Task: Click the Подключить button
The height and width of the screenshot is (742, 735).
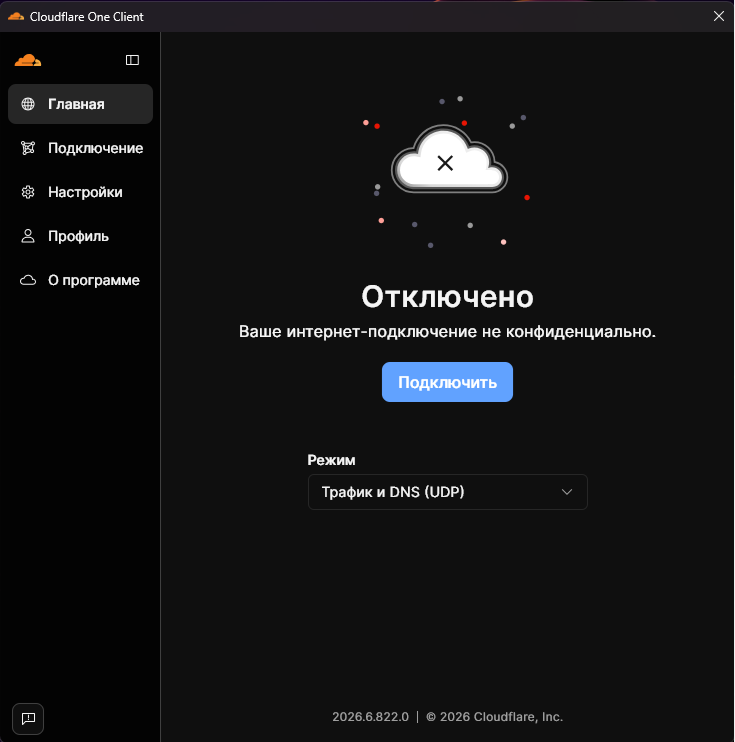Action: 447,382
